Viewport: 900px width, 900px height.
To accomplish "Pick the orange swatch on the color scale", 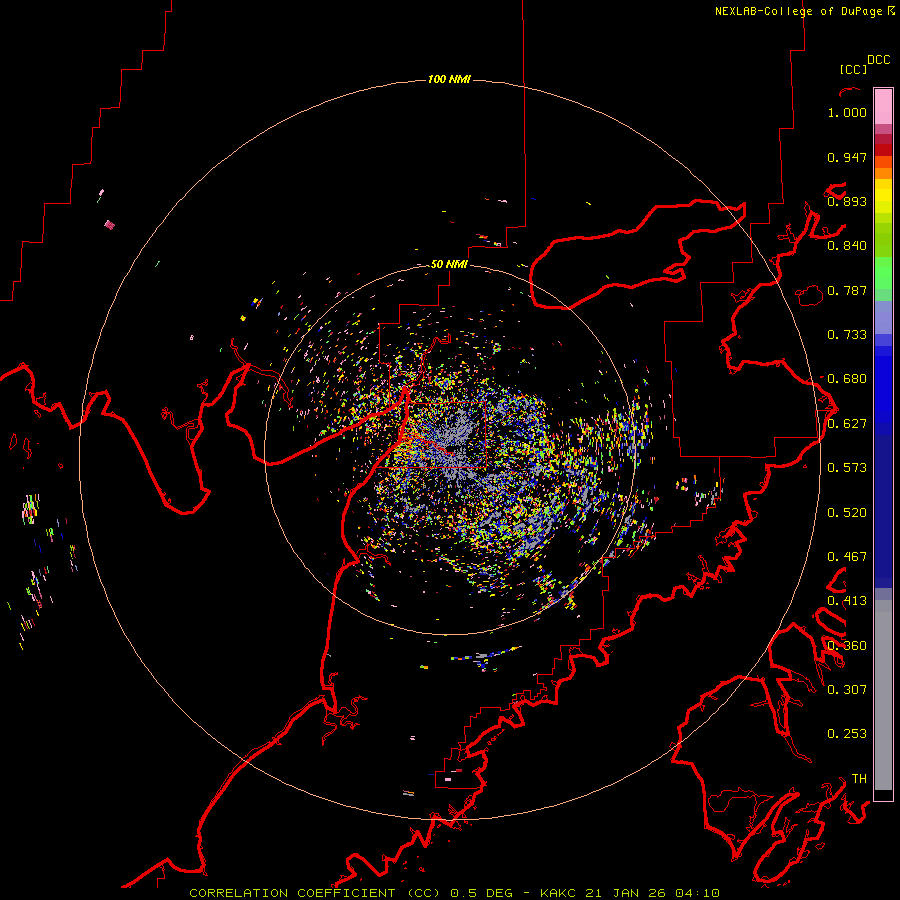I will point(883,173).
